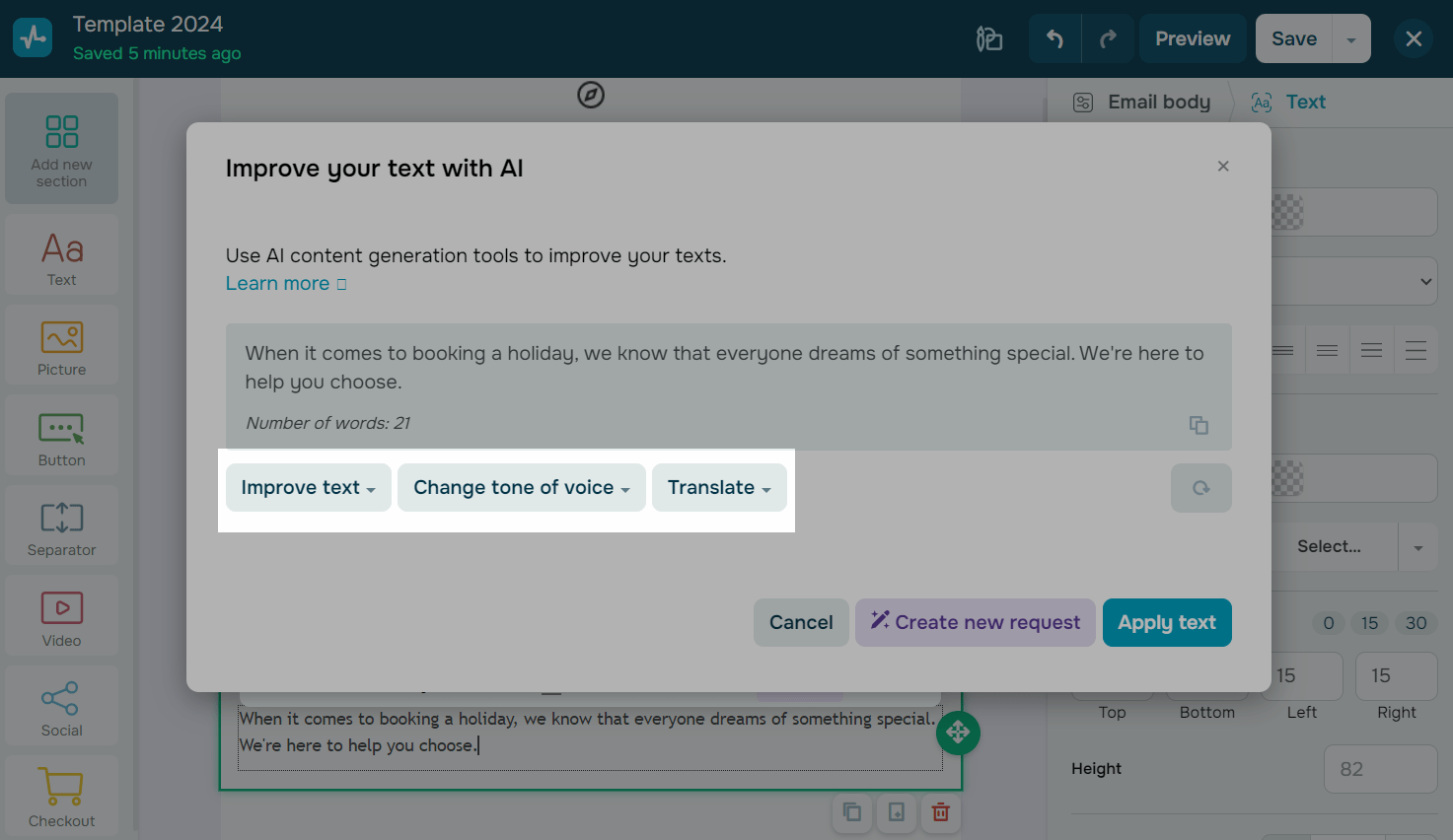Click the green move handle on the text block
This screenshot has width=1453, height=840.
[x=957, y=733]
